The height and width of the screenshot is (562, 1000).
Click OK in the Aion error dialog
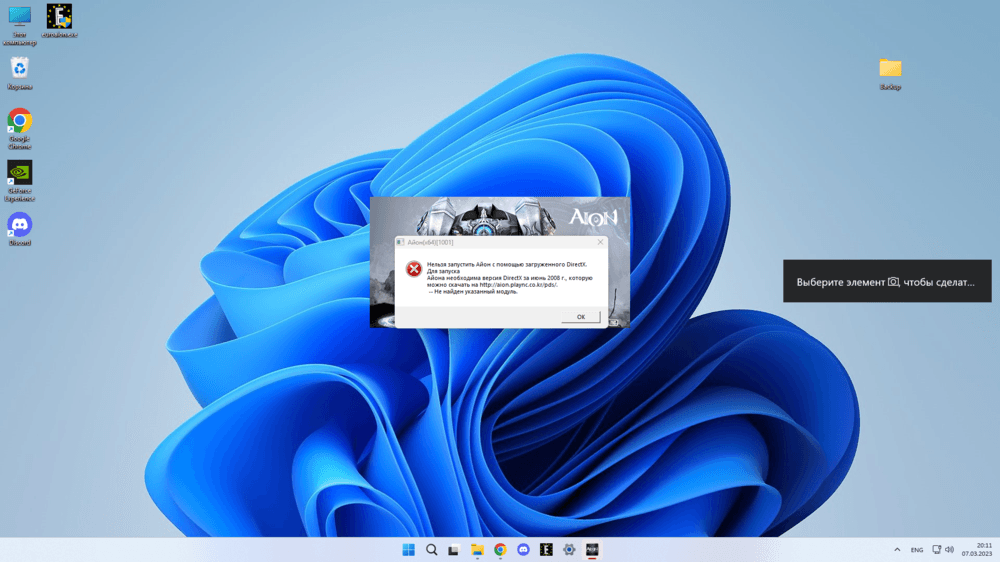click(x=580, y=317)
